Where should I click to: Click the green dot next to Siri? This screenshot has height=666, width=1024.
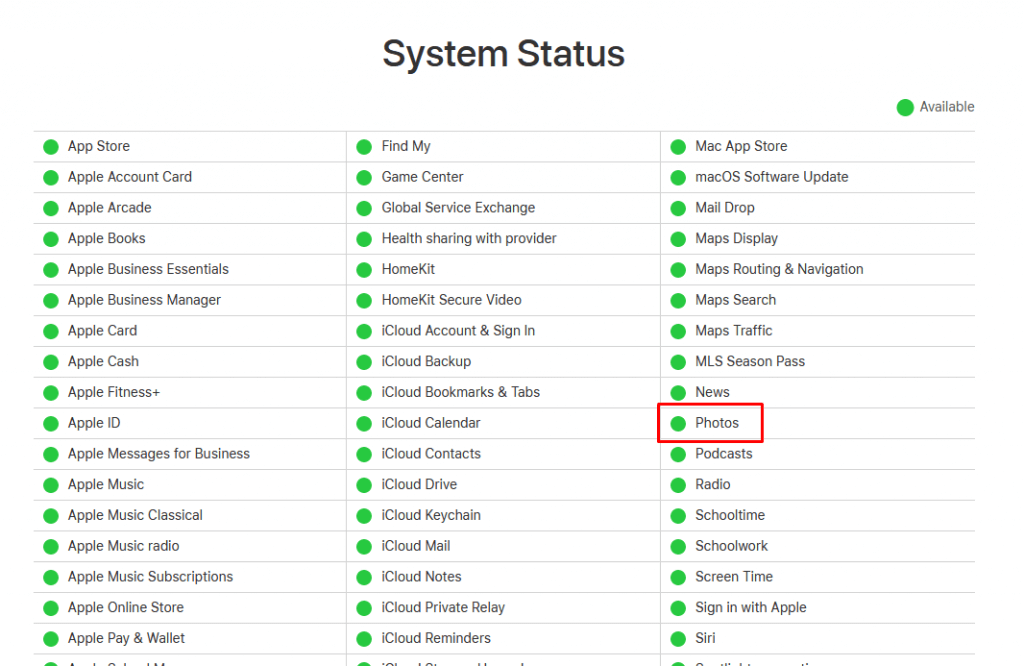(679, 639)
